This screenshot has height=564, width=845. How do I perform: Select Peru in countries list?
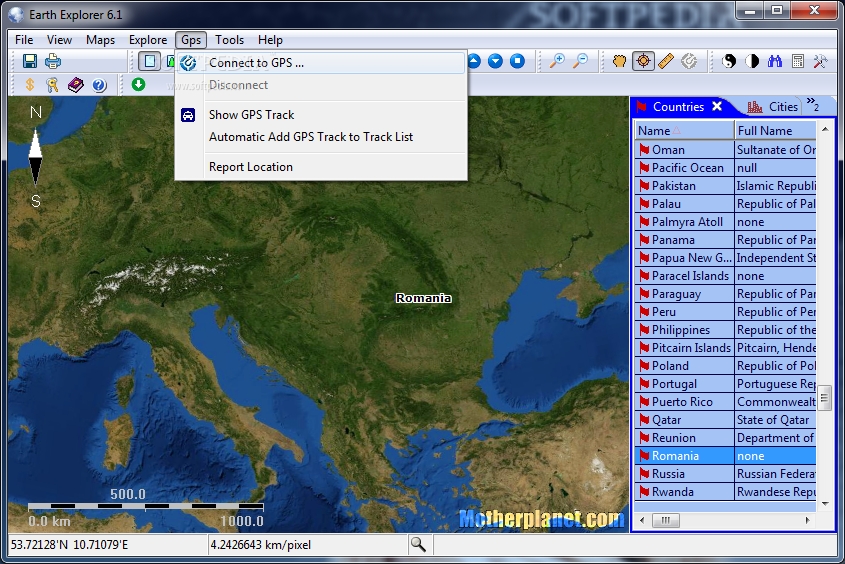(725, 312)
